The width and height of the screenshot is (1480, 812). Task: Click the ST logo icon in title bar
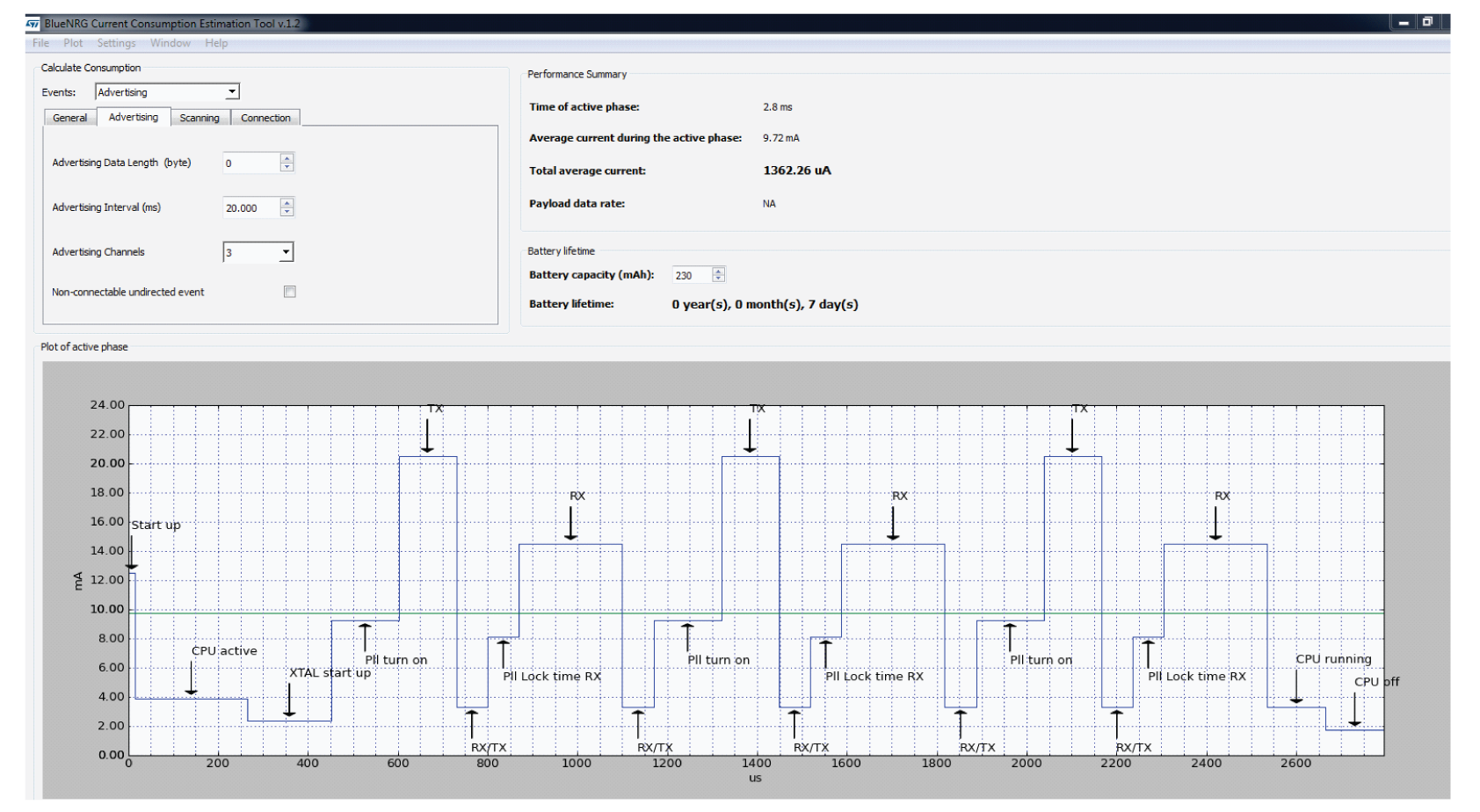[33, 24]
